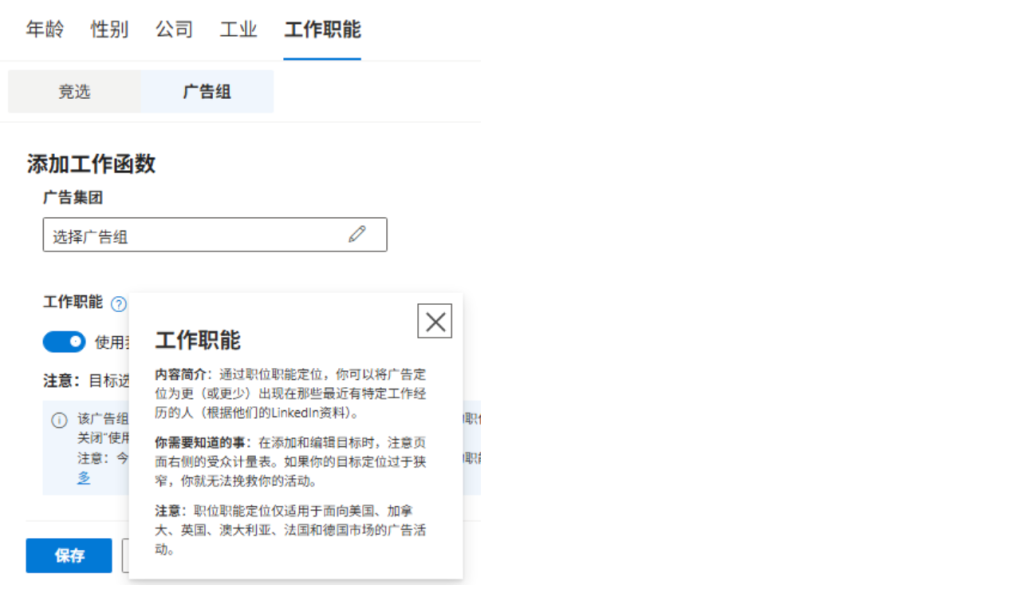
Task: Click the 添加工作函数 heading
Action: click(x=91, y=164)
